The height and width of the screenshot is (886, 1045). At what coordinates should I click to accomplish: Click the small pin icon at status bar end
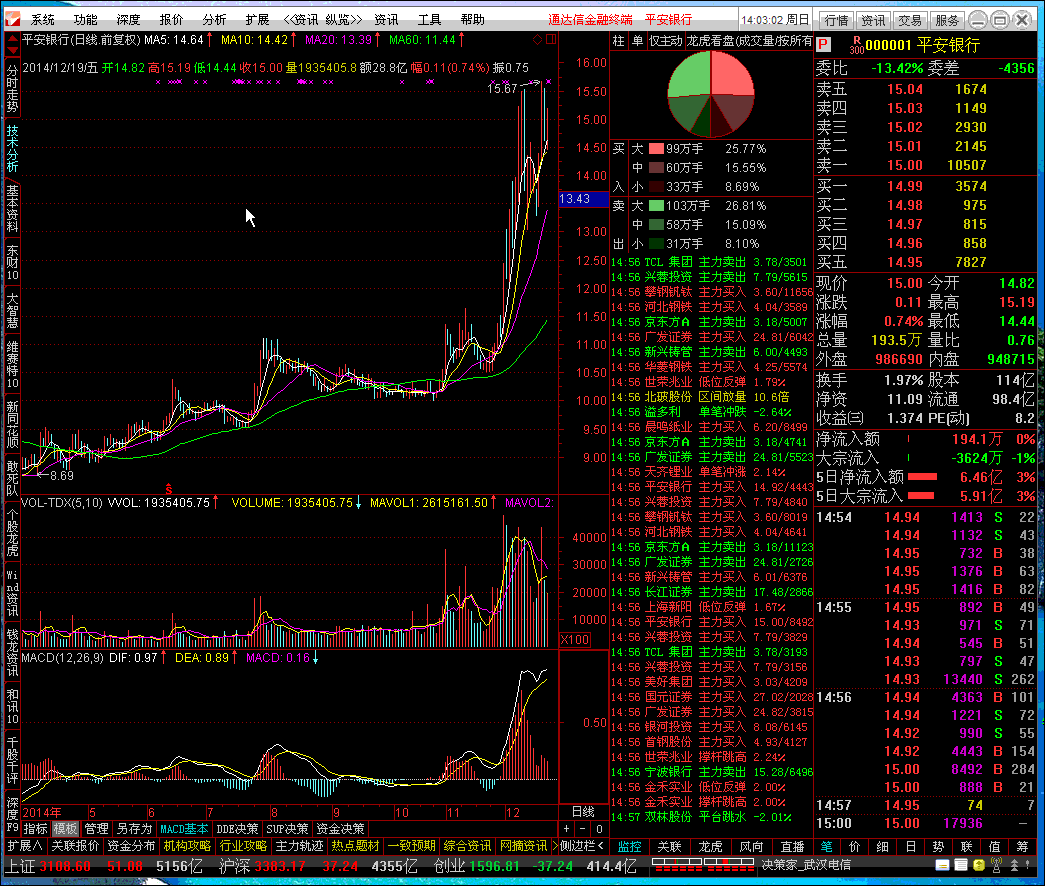tap(1030, 865)
